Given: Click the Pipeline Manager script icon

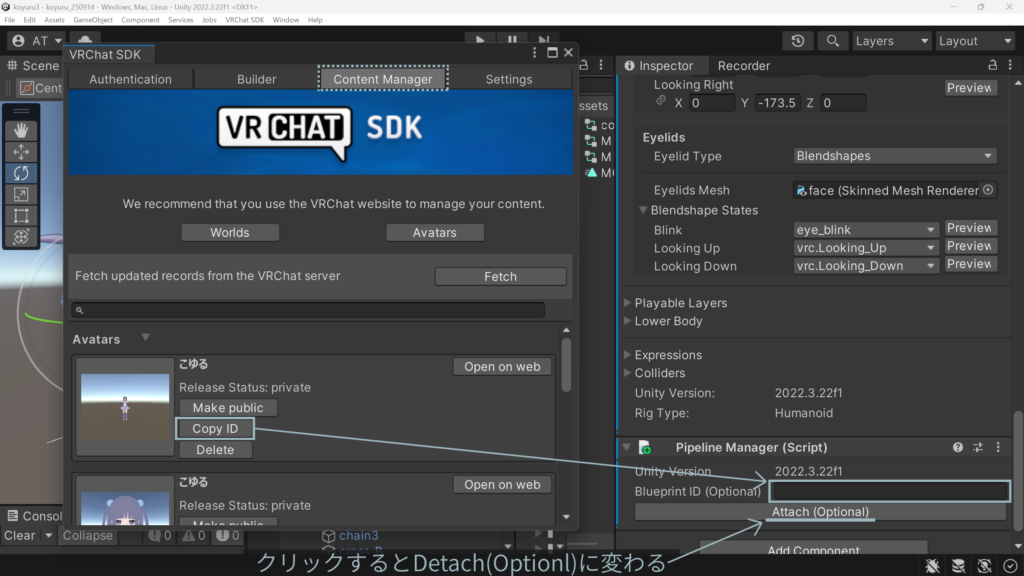Looking at the screenshot, I should point(645,447).
